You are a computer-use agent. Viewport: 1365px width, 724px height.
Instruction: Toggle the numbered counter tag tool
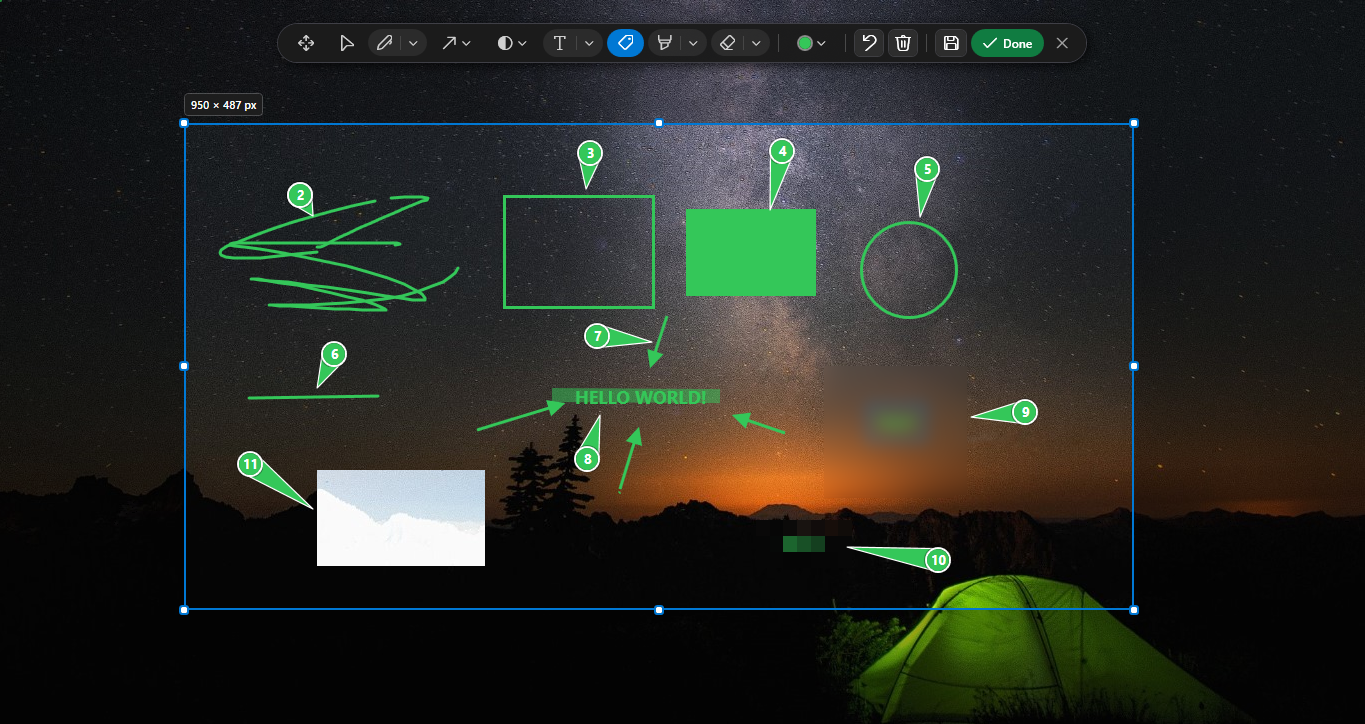click(x=625, y=43)
